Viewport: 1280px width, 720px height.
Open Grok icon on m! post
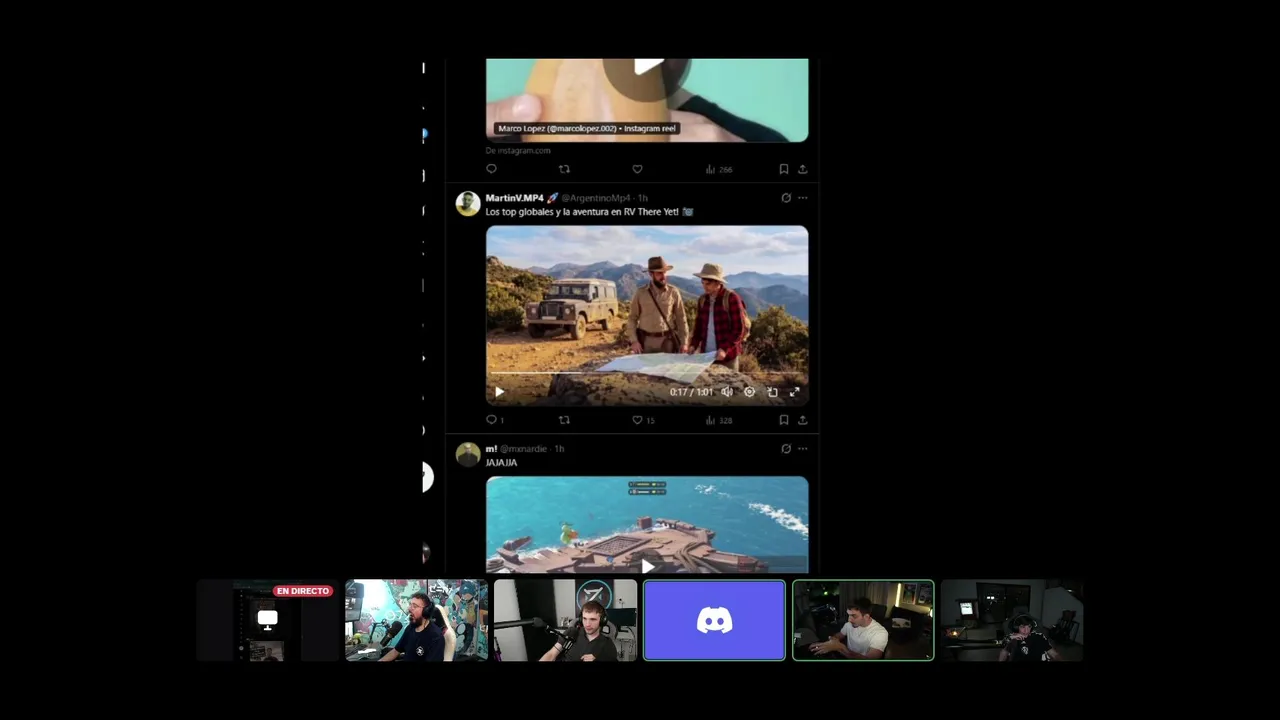[x=786, y=449]
